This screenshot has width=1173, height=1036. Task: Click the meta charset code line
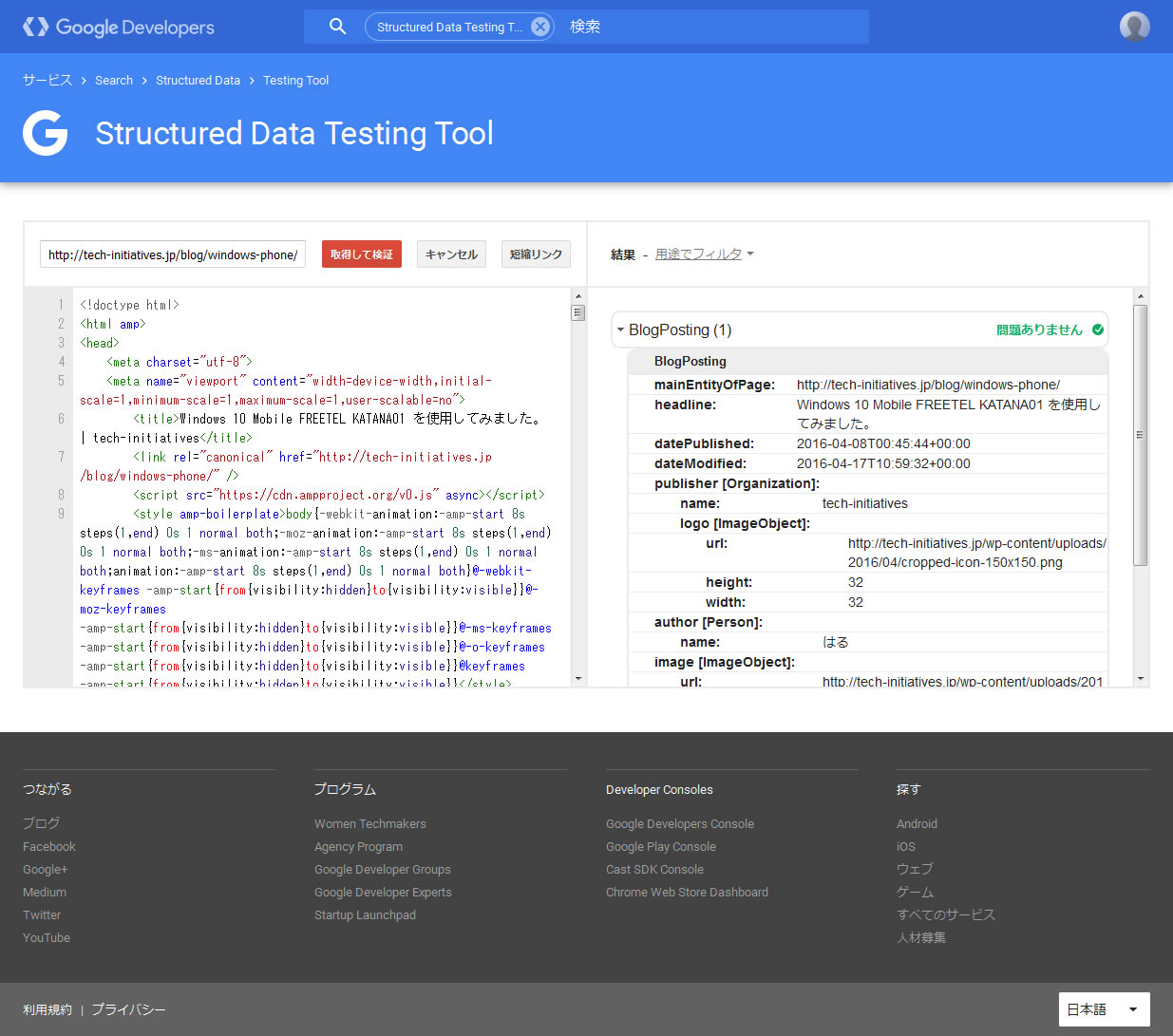[180, 362]
